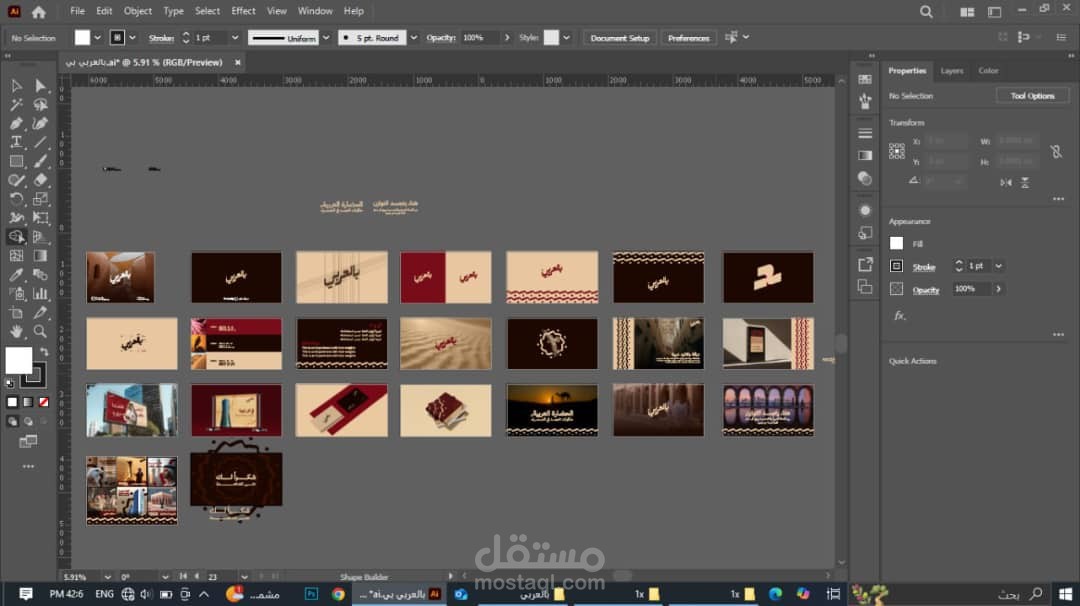Switch to the Color tab
This screenshot has height=606, width=1080.
click(x=988, y=71)
